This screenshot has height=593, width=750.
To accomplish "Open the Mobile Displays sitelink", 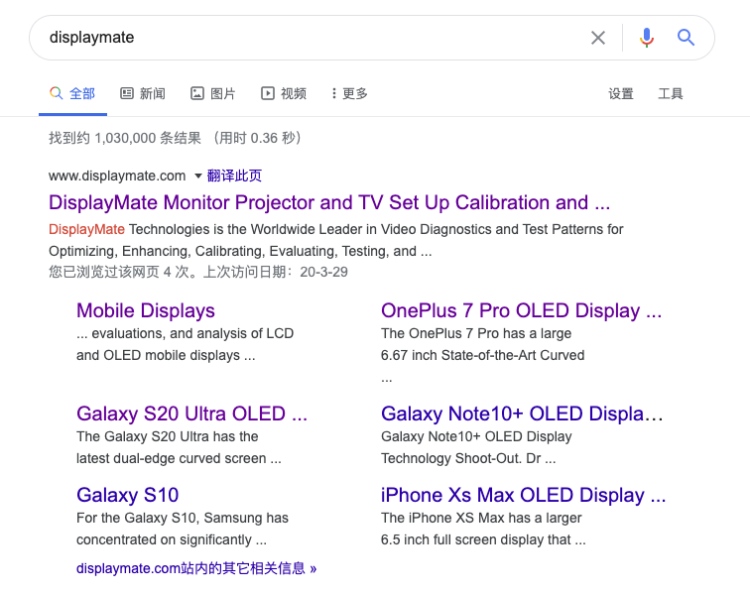I will click(x=146, y=311).
